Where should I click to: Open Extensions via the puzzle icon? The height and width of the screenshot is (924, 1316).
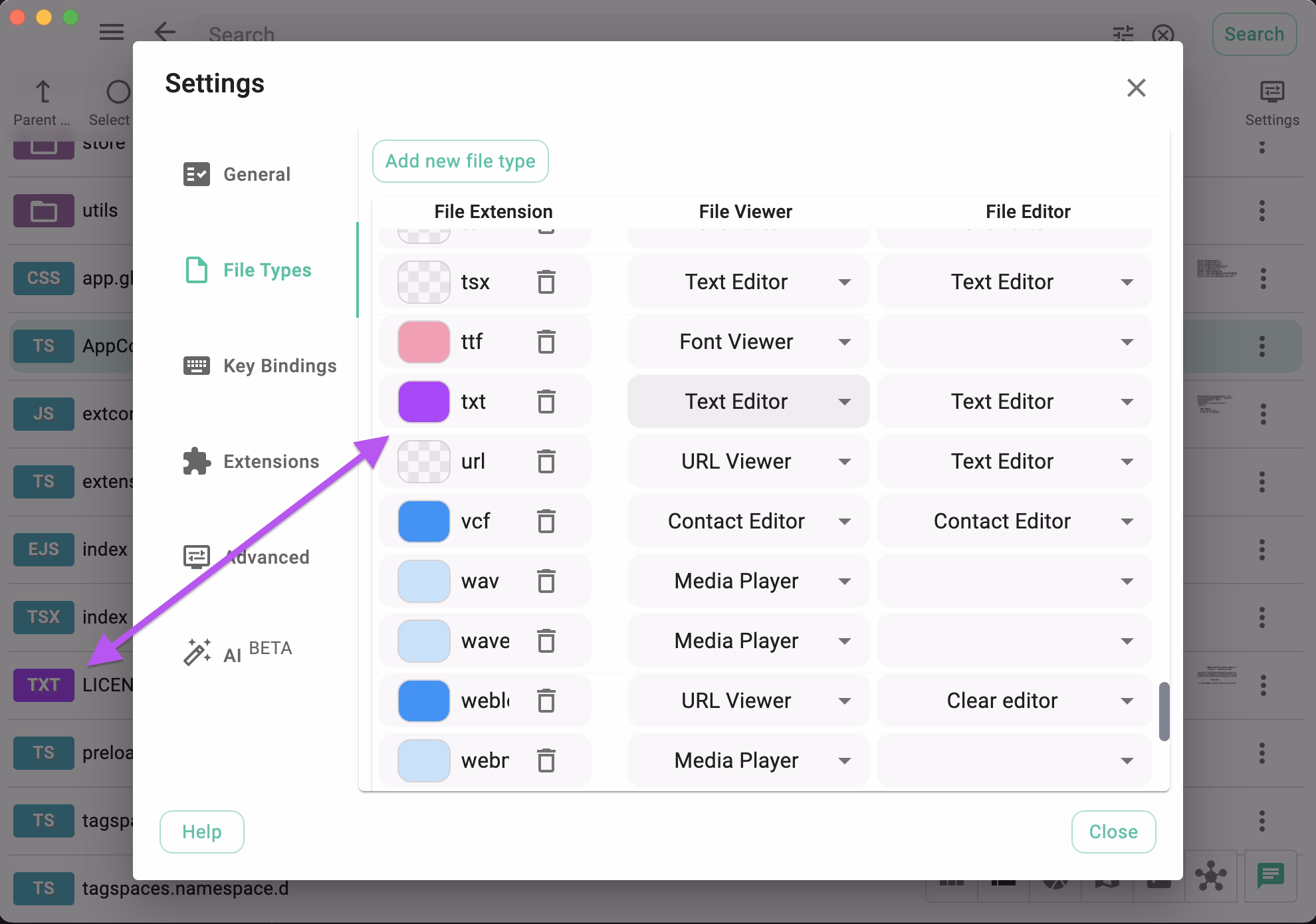[x=197, y=461]
